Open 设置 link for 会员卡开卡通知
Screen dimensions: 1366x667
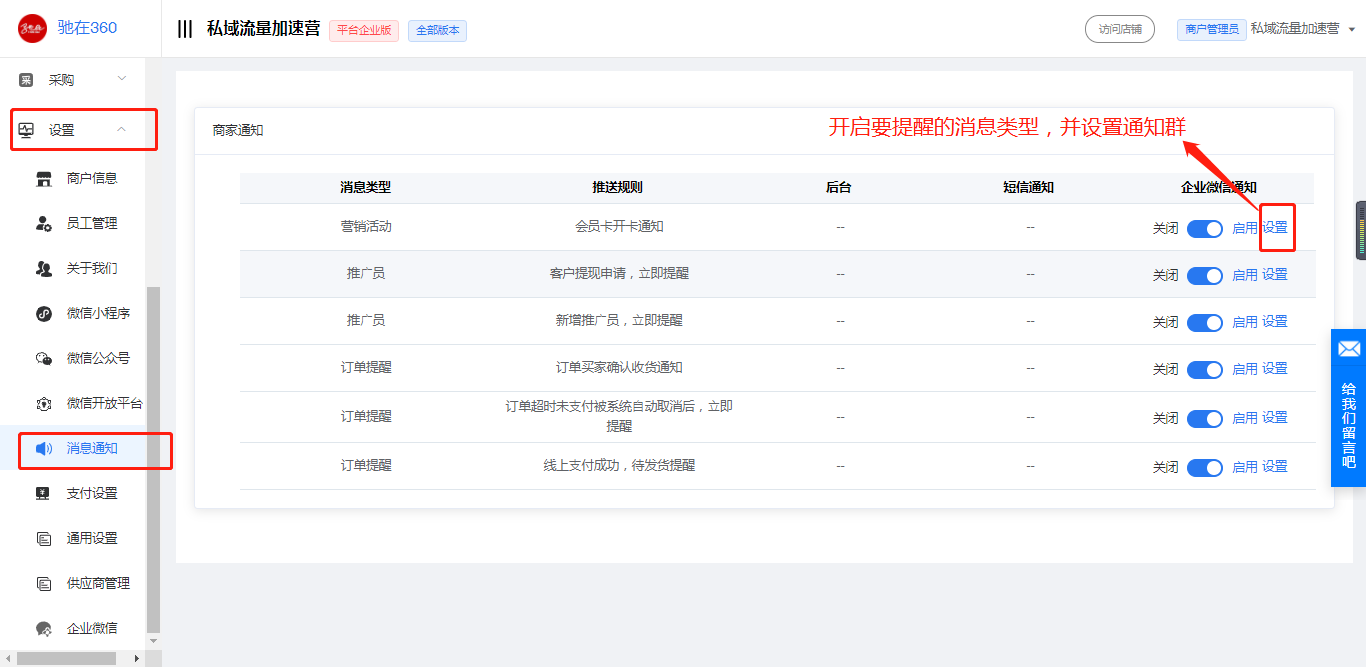coord(1275,228)
